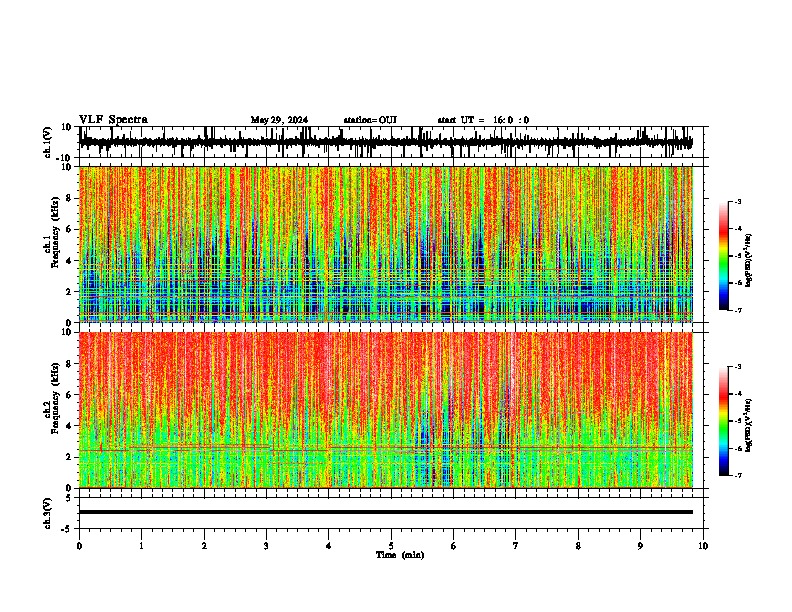
Task: Click the "1" tick on the time axis
Action: (141, 546)
